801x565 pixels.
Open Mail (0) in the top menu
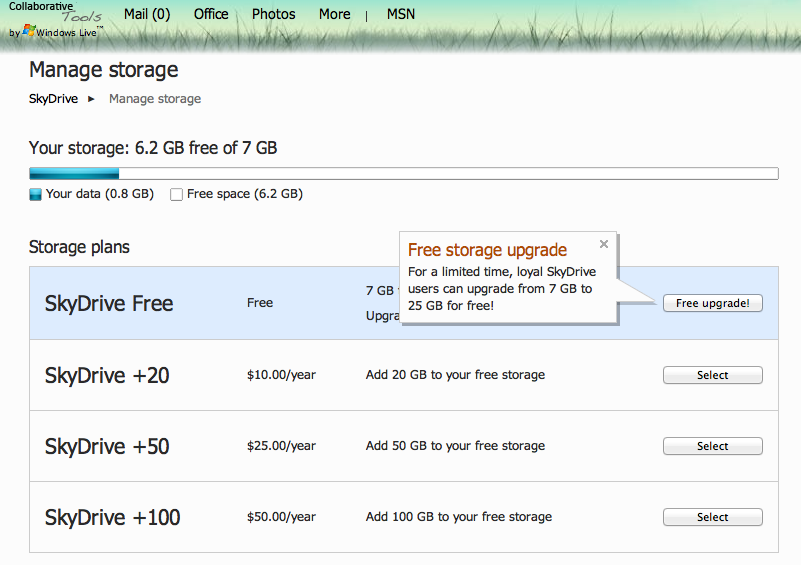tap(147, 14)
